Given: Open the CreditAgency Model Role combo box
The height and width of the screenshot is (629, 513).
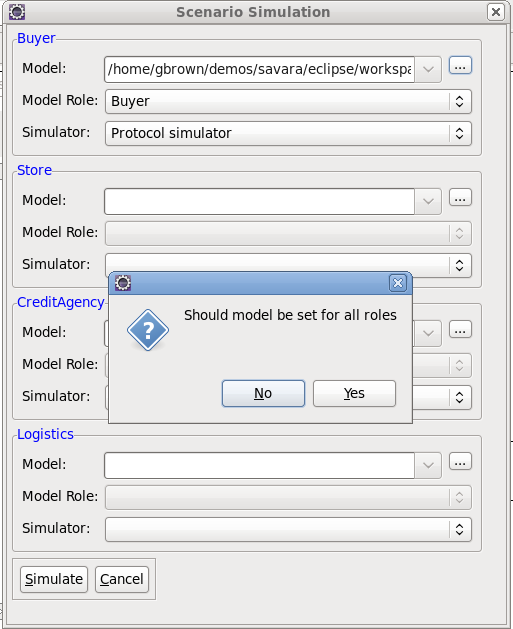Looking at the screenshot, I should 442,365.
